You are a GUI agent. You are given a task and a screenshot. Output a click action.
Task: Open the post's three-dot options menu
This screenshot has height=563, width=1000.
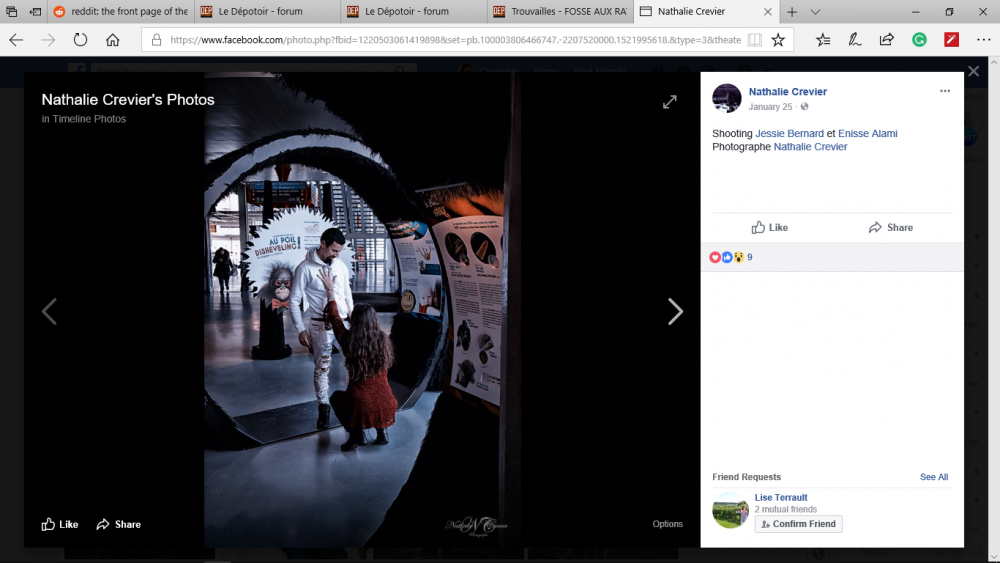(x=944, y=92)
